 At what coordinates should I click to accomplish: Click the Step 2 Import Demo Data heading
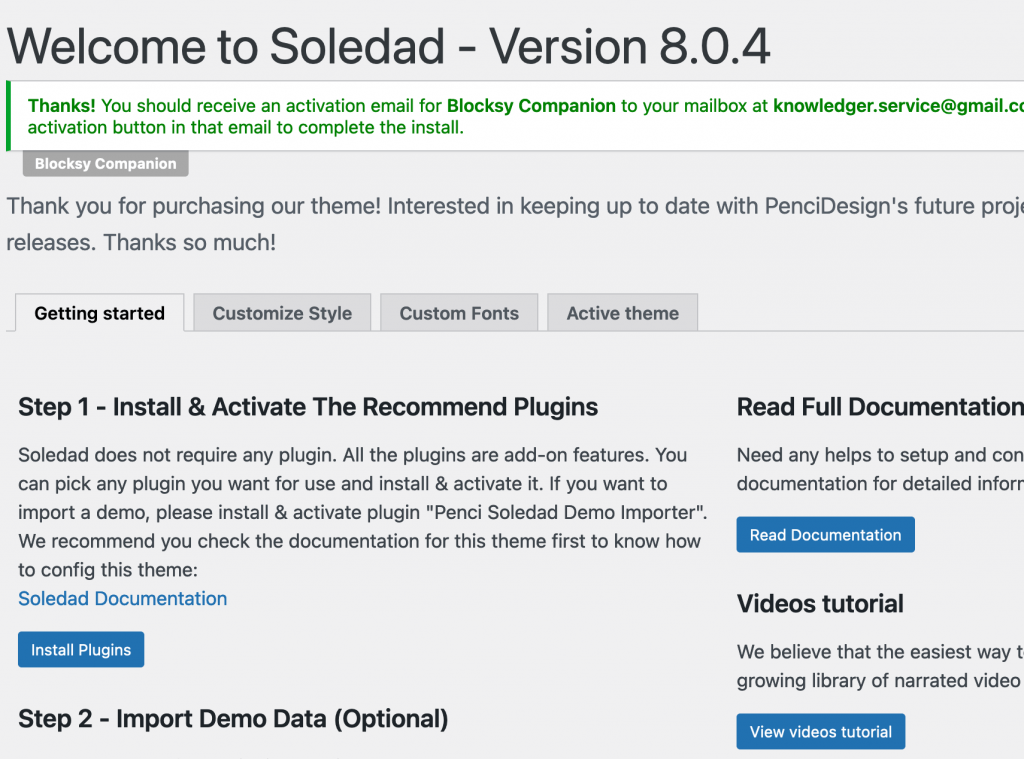coord(233,719)
